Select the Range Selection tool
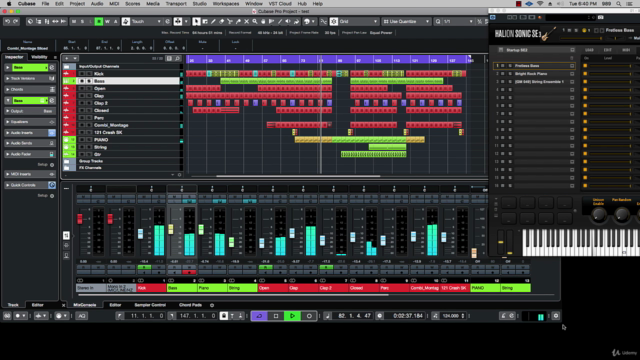This screenshot has width=640, height=360. (x=205, y=21)
